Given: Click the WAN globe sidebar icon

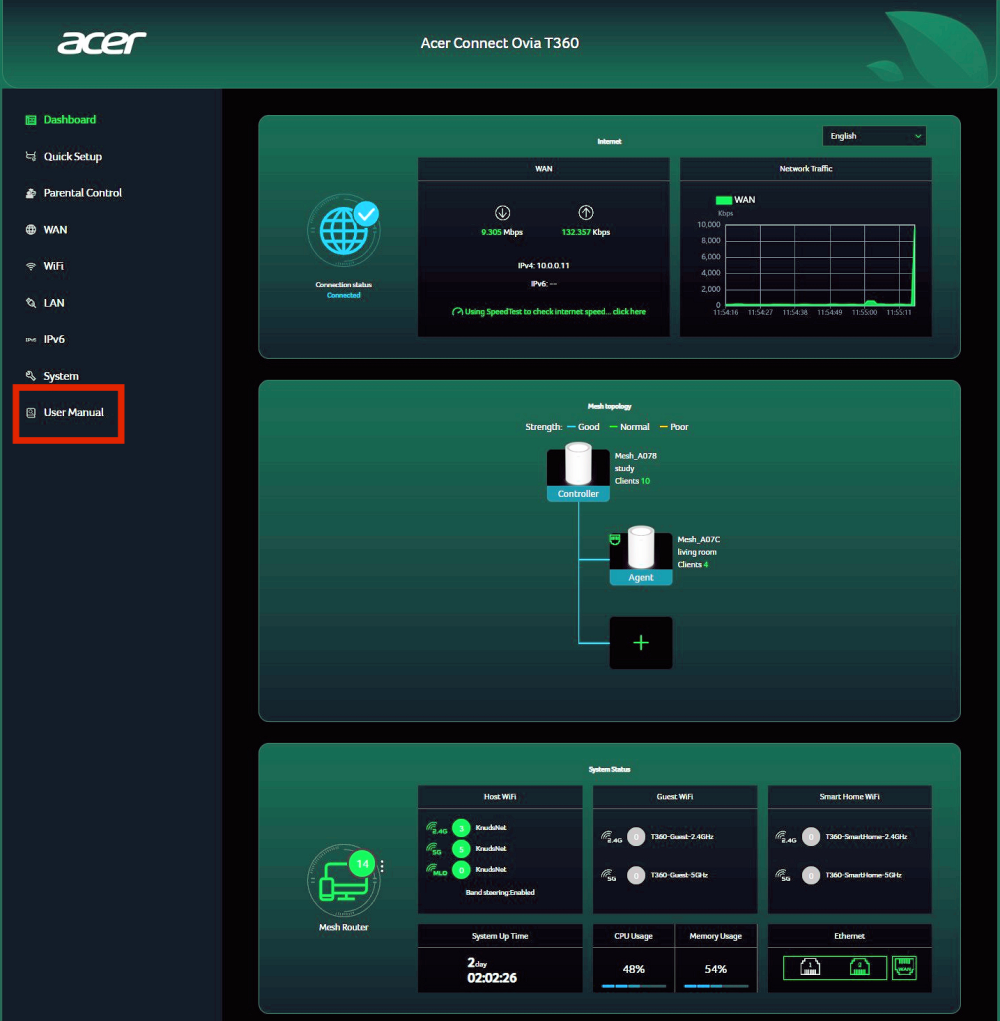Looking at the screenshot, I should (31, 230).
